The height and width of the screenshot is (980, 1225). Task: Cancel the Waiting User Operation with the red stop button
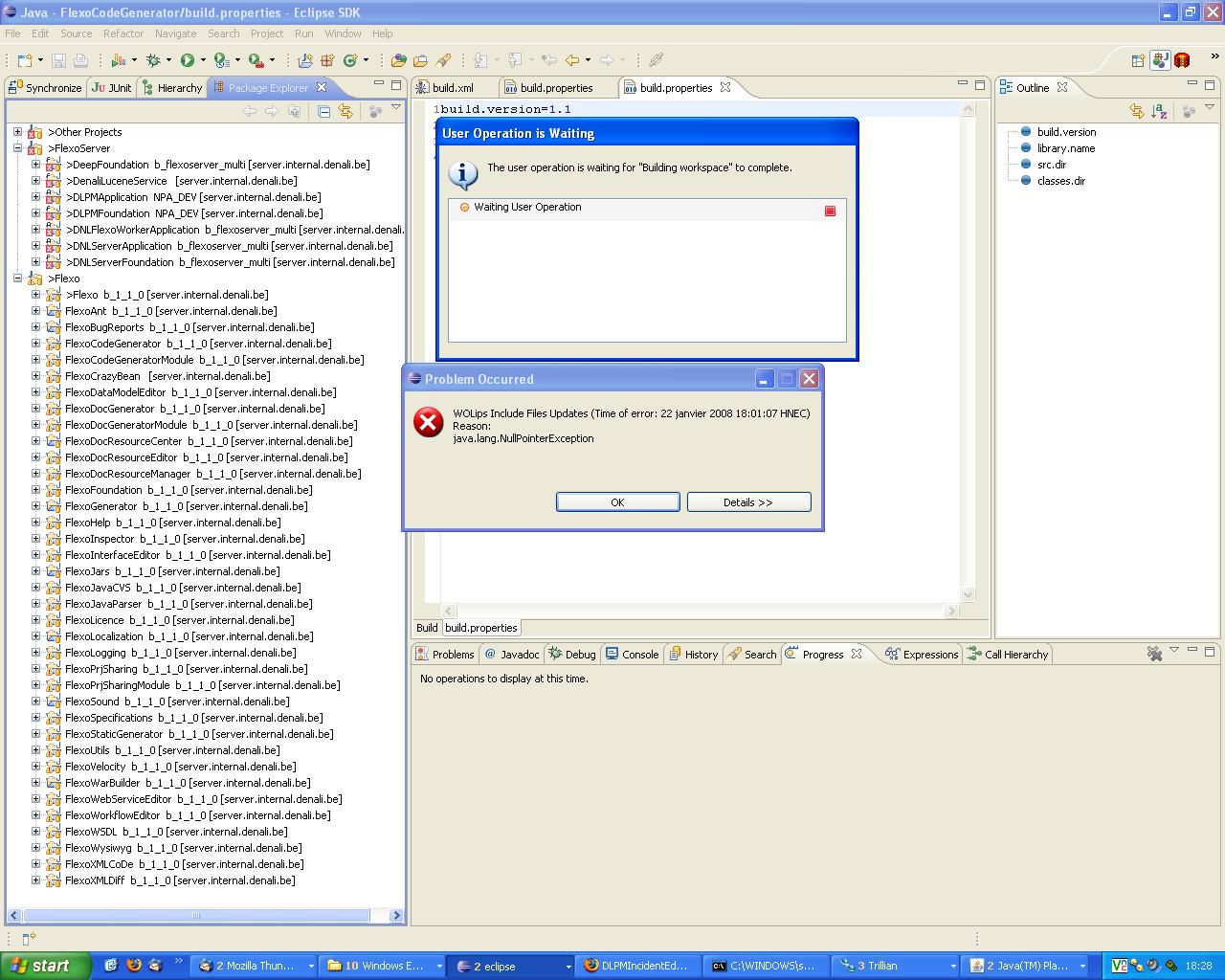(830, 211)
